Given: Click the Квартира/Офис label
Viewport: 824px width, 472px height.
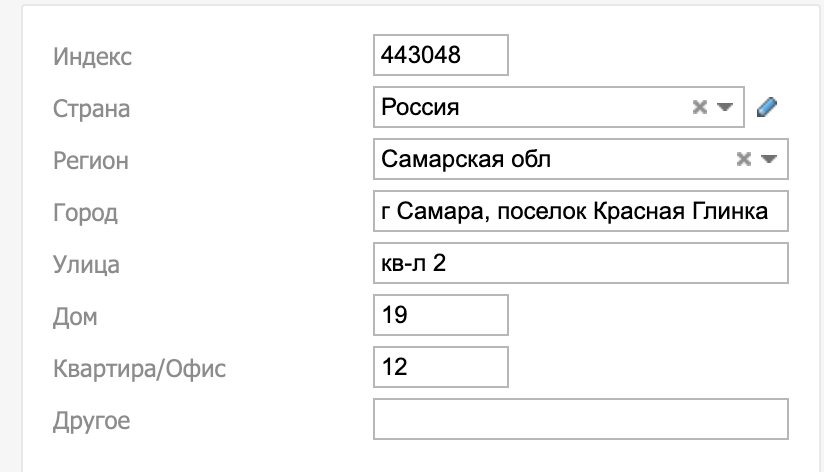Looking at the screenshot, I should click(139, 368).
